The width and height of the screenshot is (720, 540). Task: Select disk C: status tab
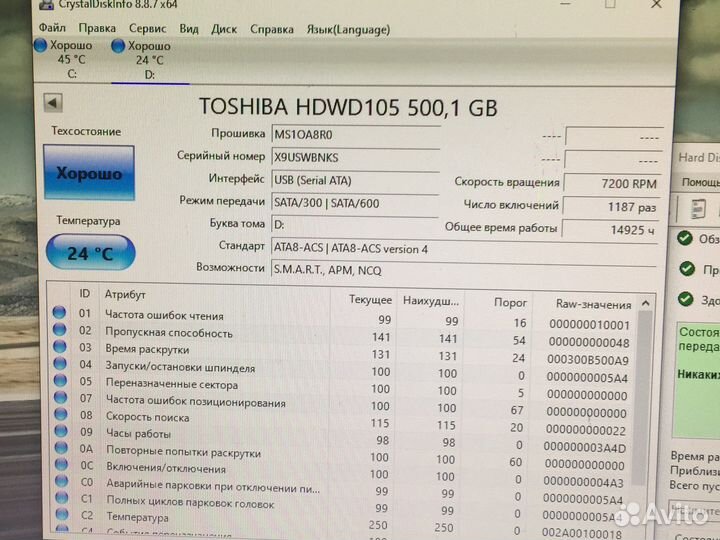[x=64, y=60]
